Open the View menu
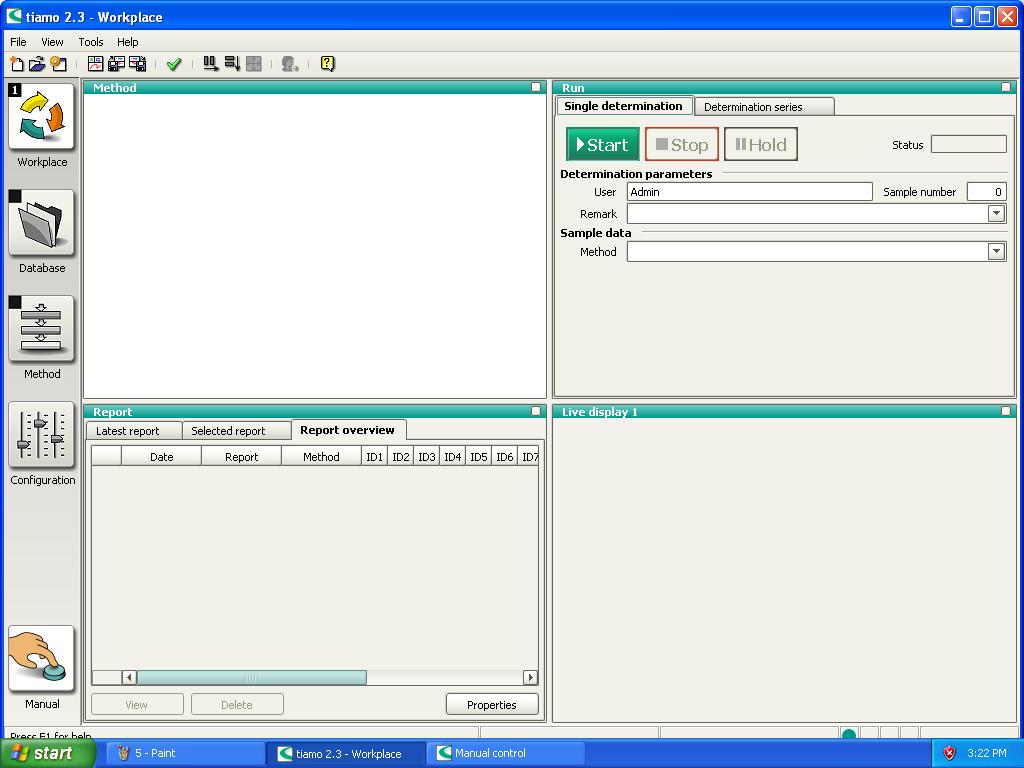Viewport: 1024px width, 768px height. tap(52, 42)
